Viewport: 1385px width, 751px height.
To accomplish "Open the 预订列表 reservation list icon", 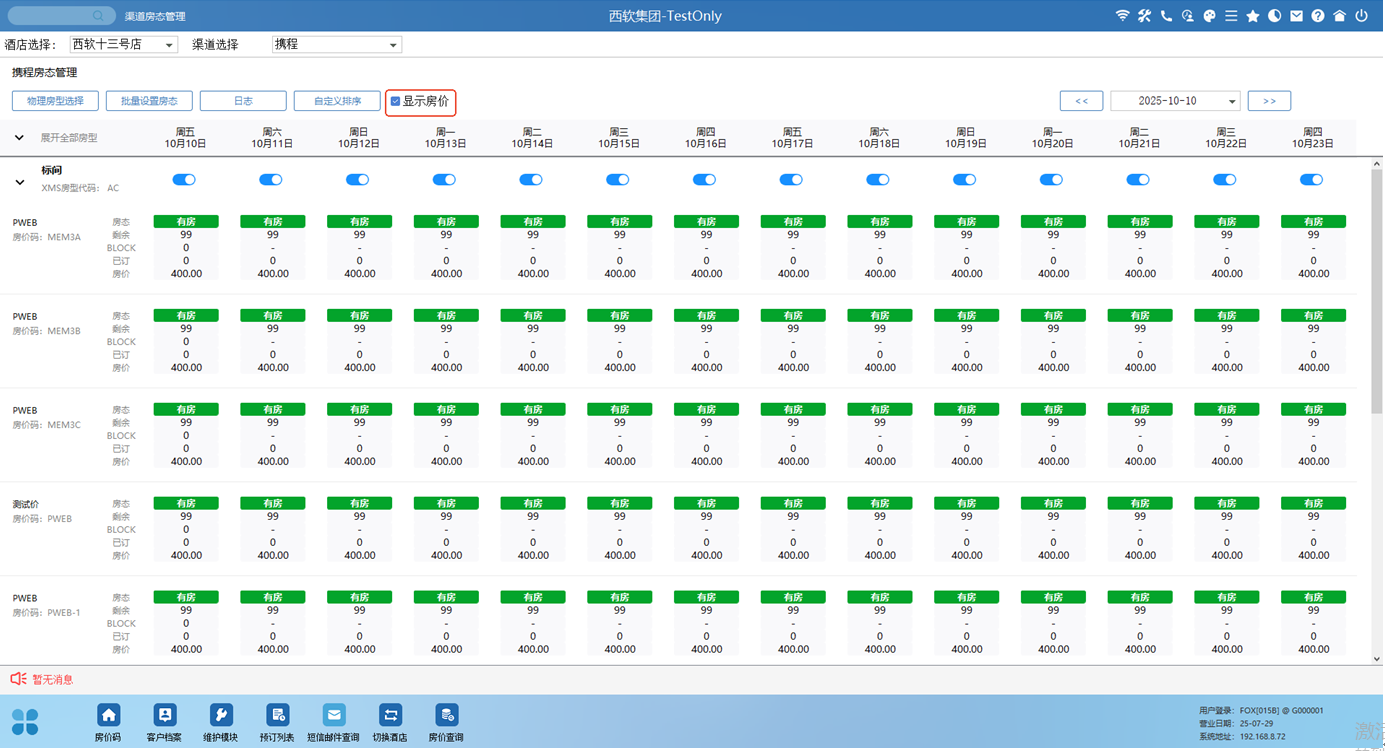I will click(x=277, y=716).
